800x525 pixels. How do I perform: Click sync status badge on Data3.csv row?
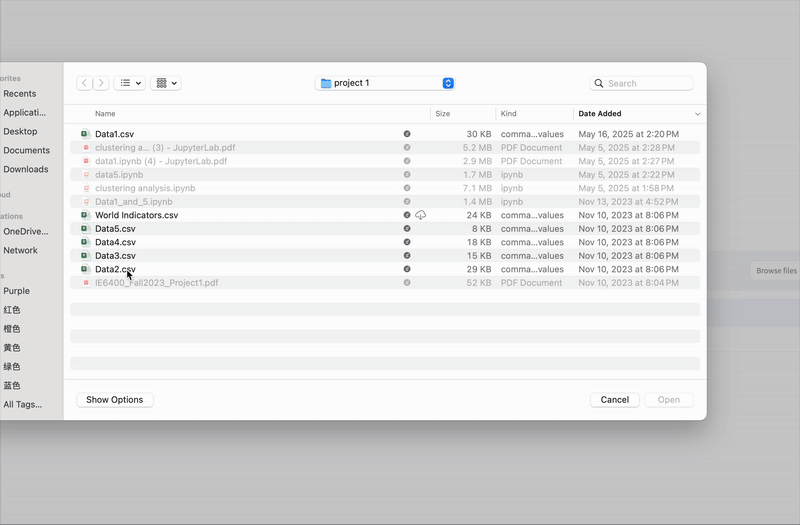pyautogui.click(x=407, y=256)
